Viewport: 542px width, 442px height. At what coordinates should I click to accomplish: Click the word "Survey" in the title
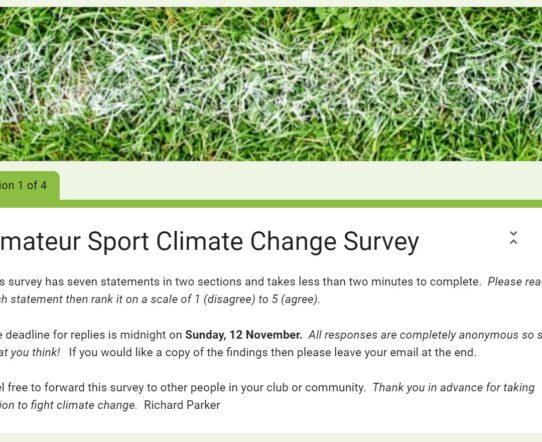[x=381, y=241]
